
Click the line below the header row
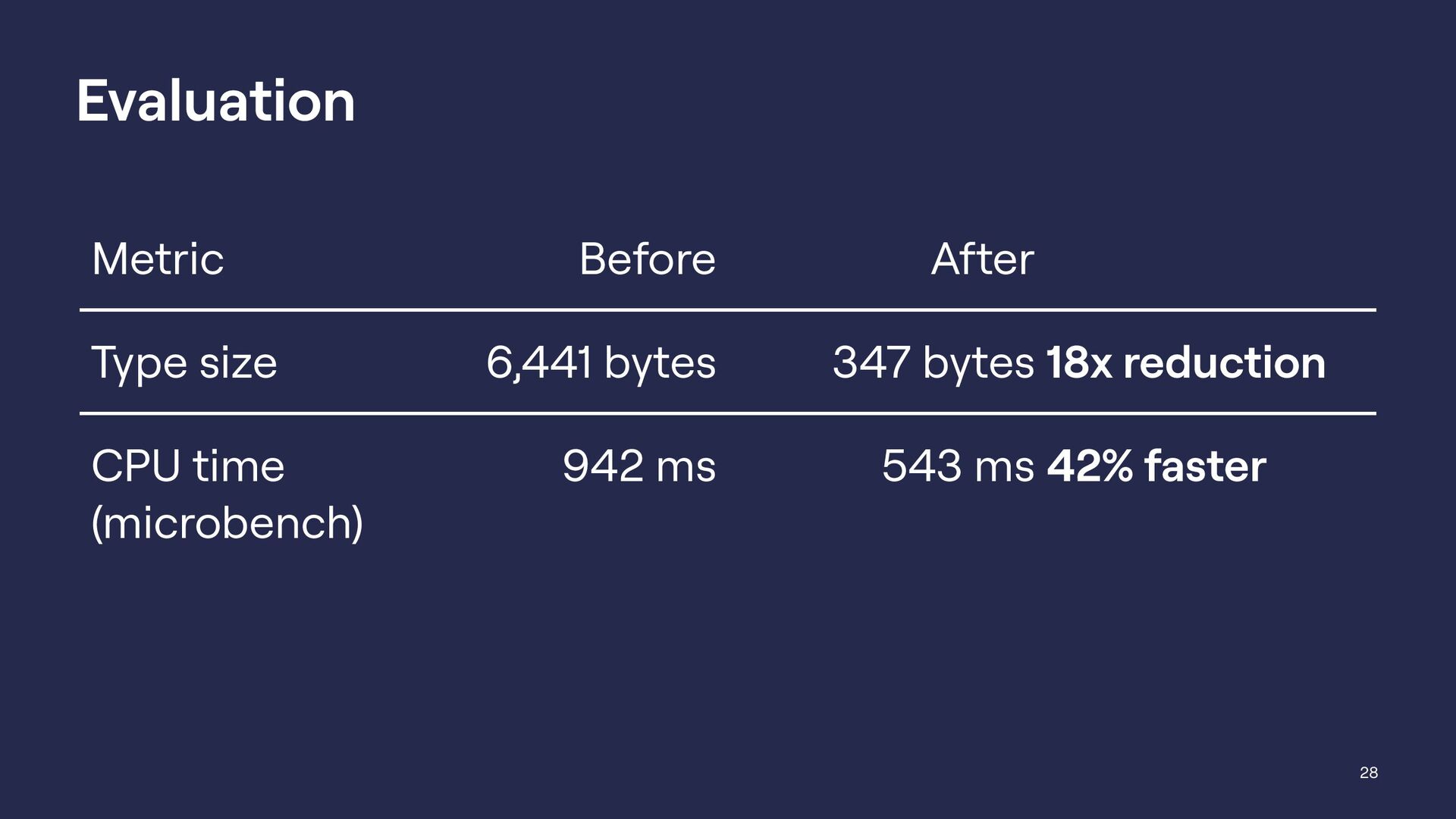coord(728,310)
